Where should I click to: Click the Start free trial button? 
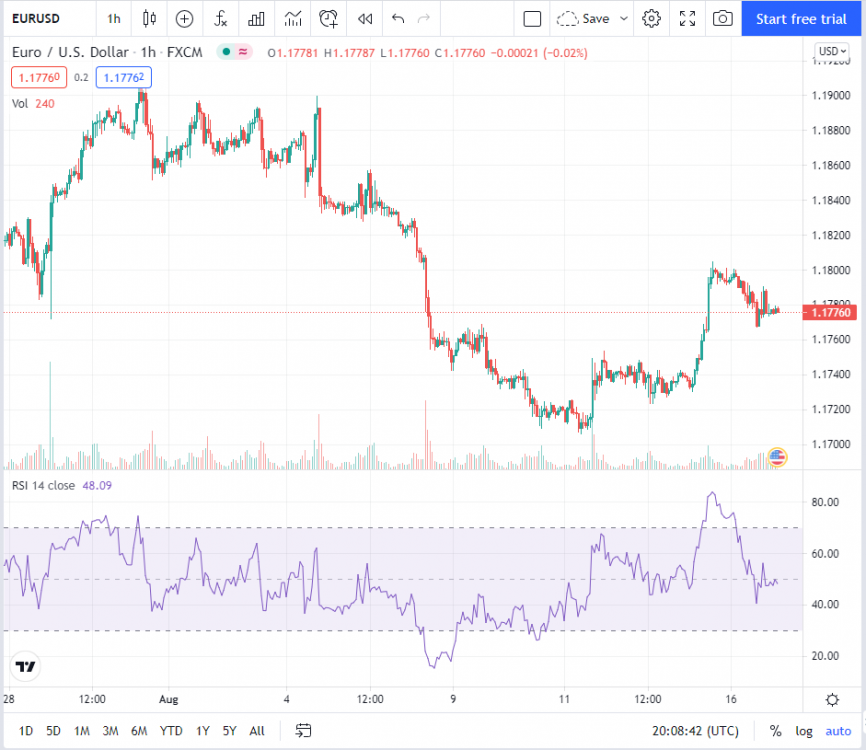point(802,18)
